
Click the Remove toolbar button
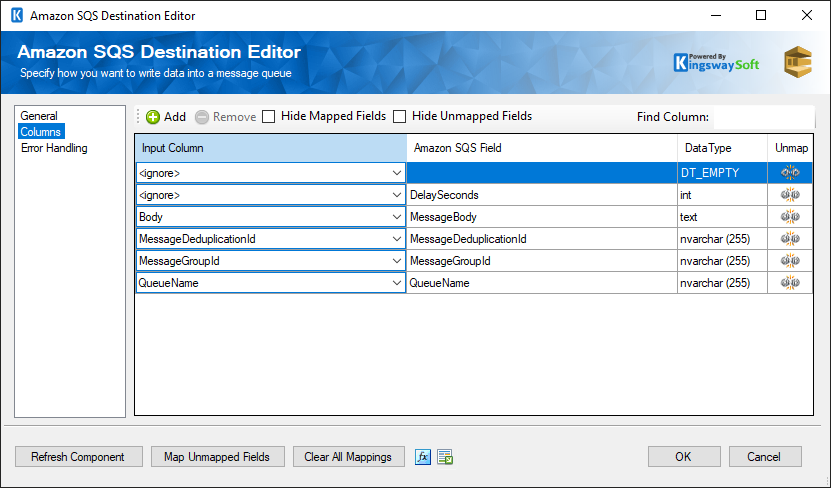(x=225, y=117)
